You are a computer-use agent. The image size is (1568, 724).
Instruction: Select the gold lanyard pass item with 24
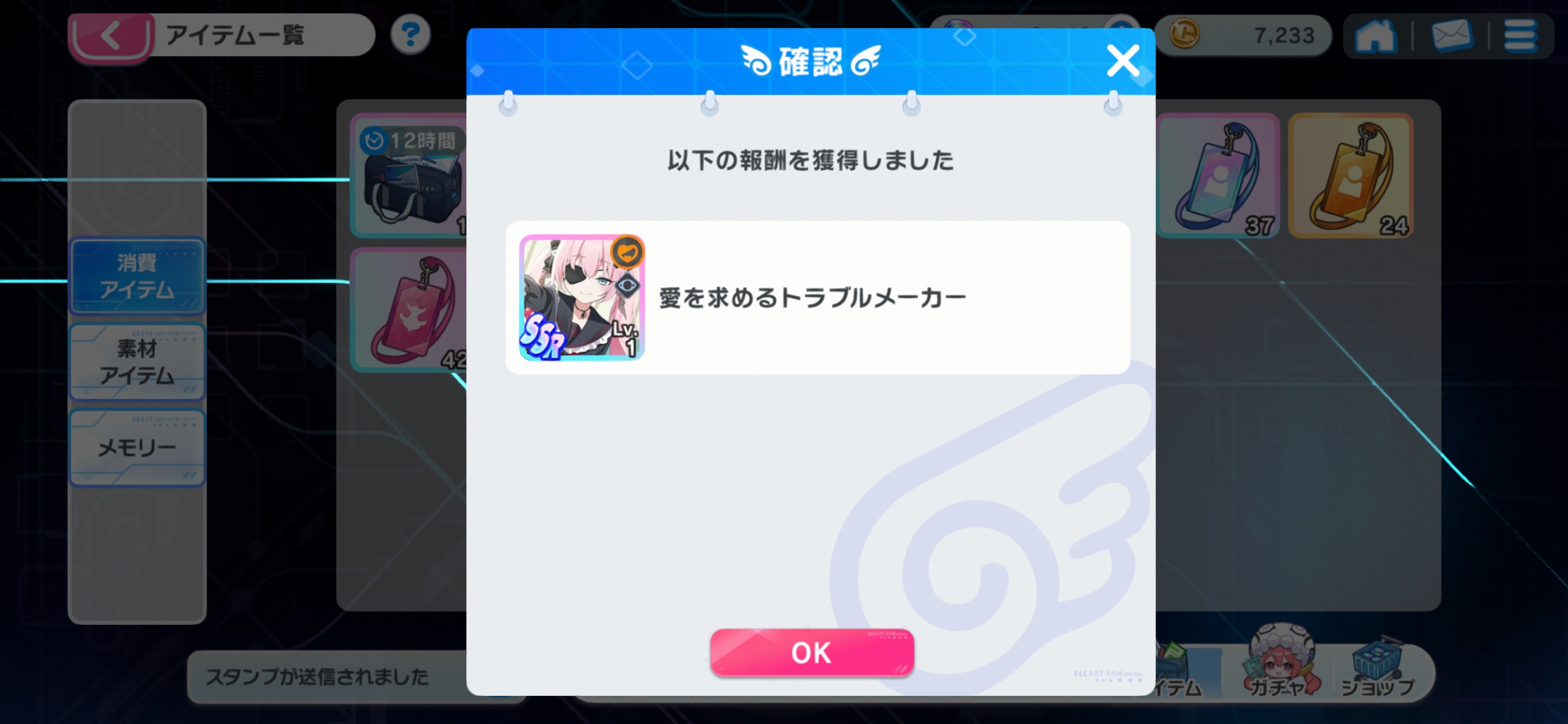point(1351,176)
